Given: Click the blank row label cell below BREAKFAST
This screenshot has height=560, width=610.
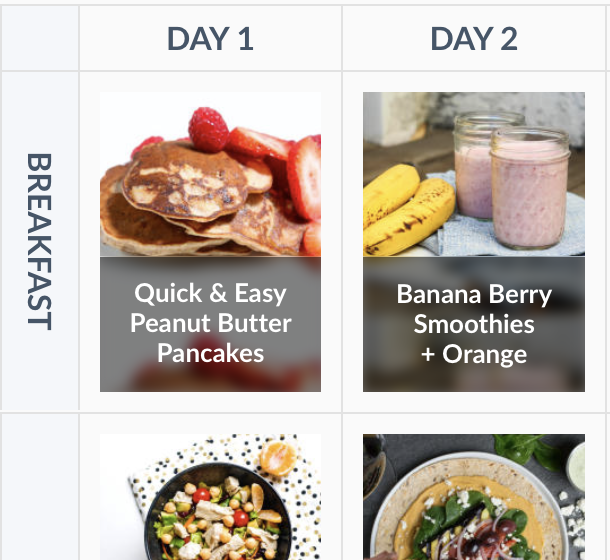Looking at the screenshot, I should (x=40, y=487).
